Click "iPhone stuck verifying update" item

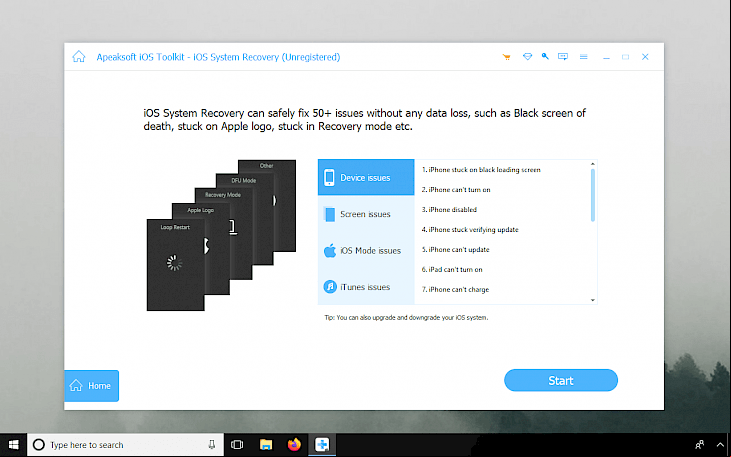point(470,230)
